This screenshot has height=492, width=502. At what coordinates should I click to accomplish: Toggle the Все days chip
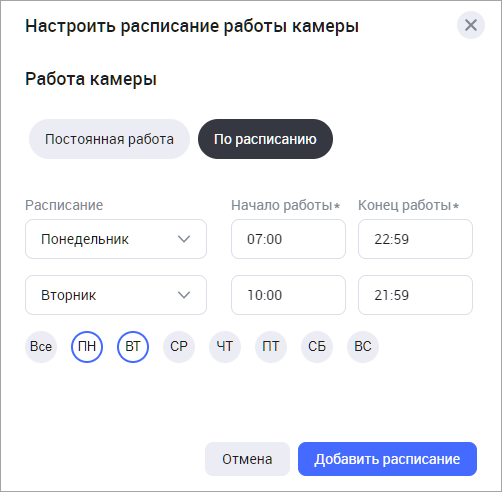click(x=41, y=347)
